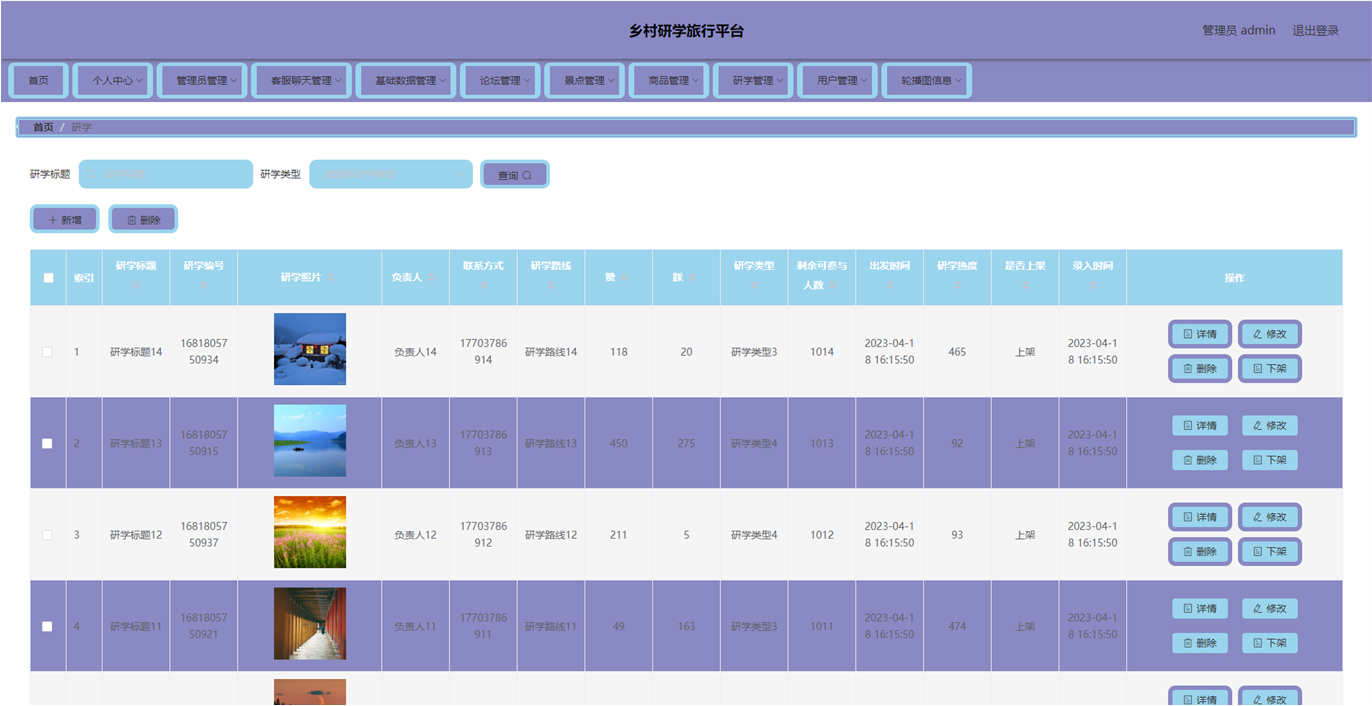Screen dimensions: 1372x706
Task: Open the 研学类型 filter select box
Action: (391, 174)
